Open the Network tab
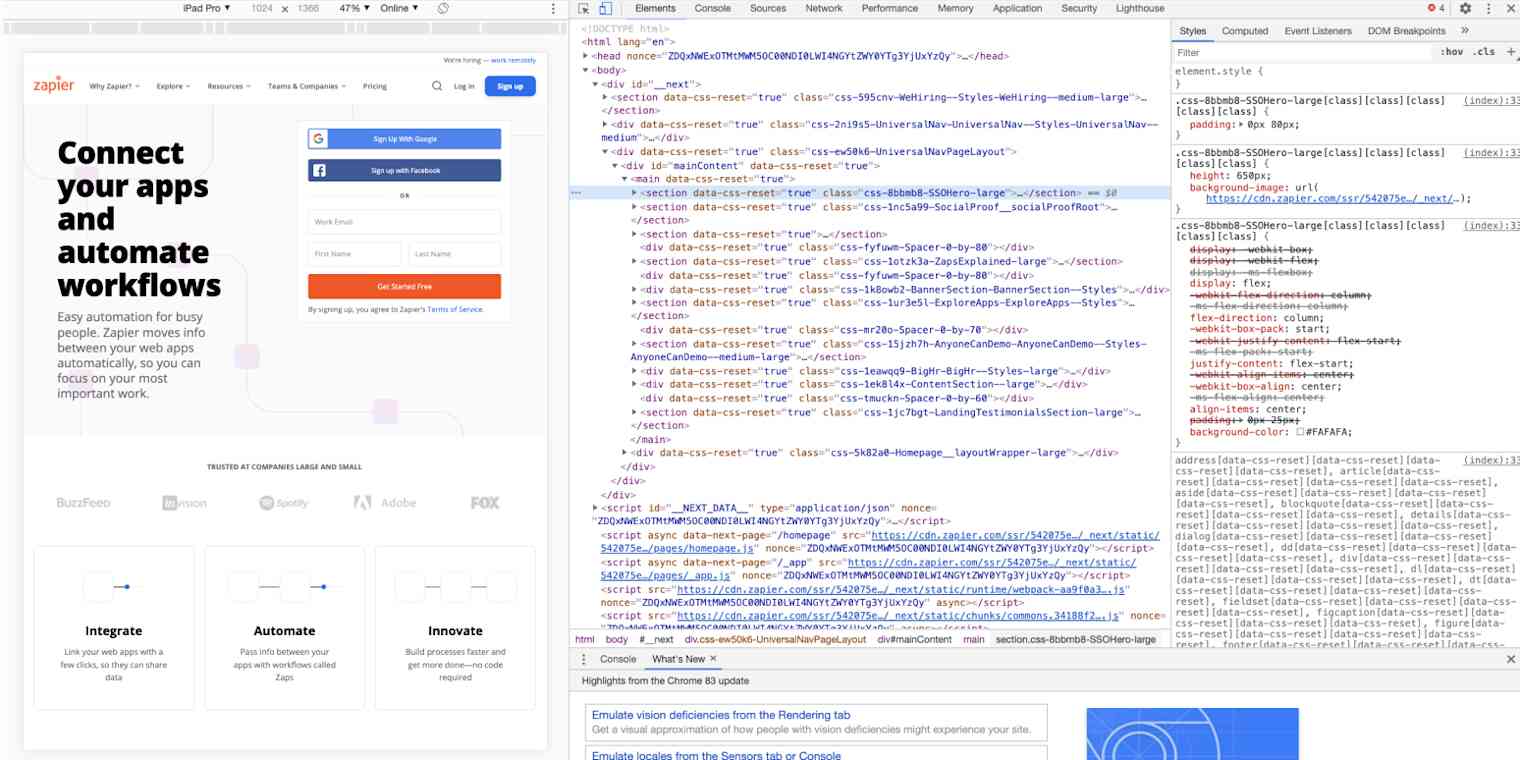The image size is (1520, 760). pyautogui.click(x=824, y=8)
